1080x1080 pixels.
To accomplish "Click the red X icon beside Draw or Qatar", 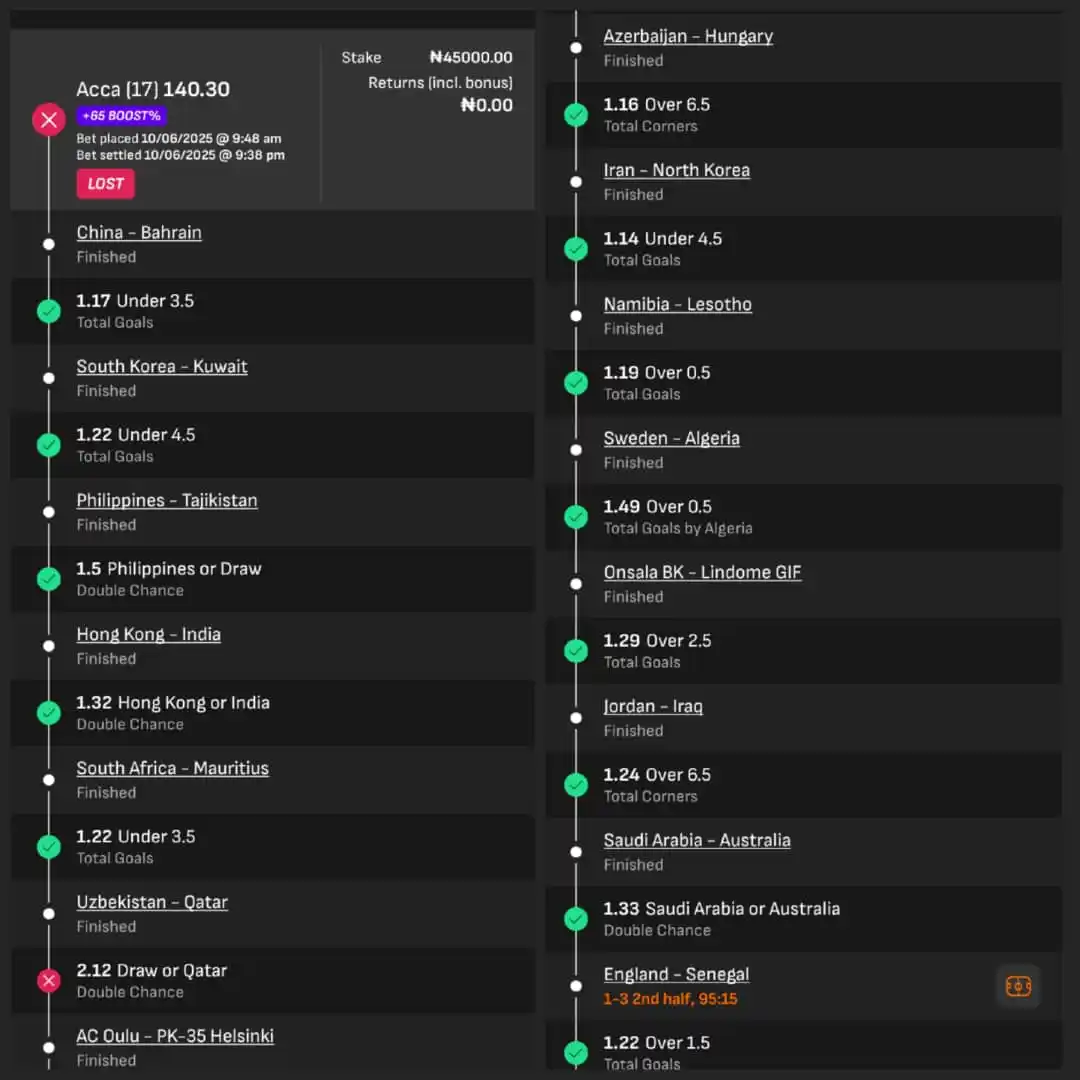I will 48,981.
